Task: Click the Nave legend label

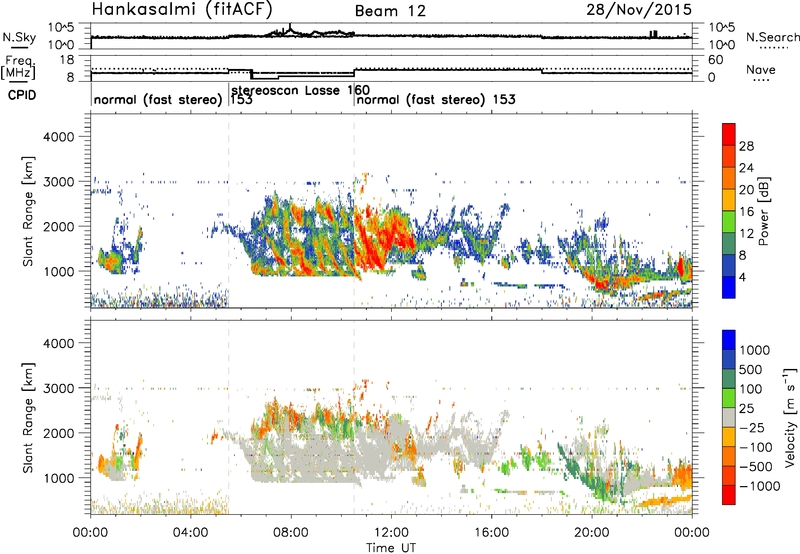Action: pyautogui.click(x=761, y=70)
